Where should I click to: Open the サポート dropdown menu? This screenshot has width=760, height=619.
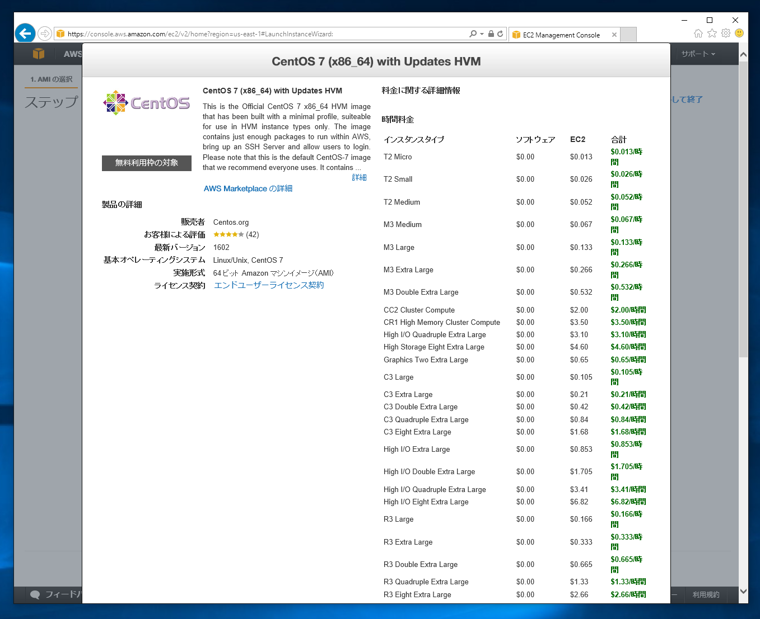pyautogui.click(x=698, y=54)
